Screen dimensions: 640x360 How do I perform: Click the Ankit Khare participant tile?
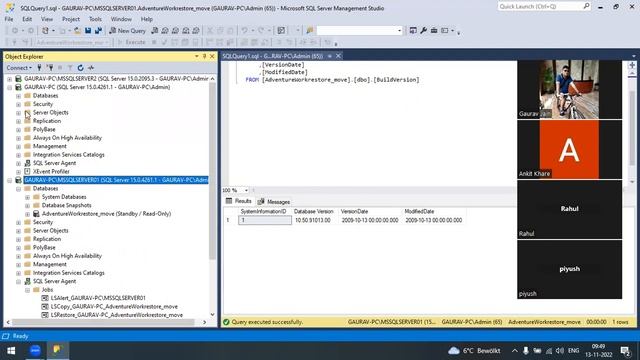coord(569,149)
